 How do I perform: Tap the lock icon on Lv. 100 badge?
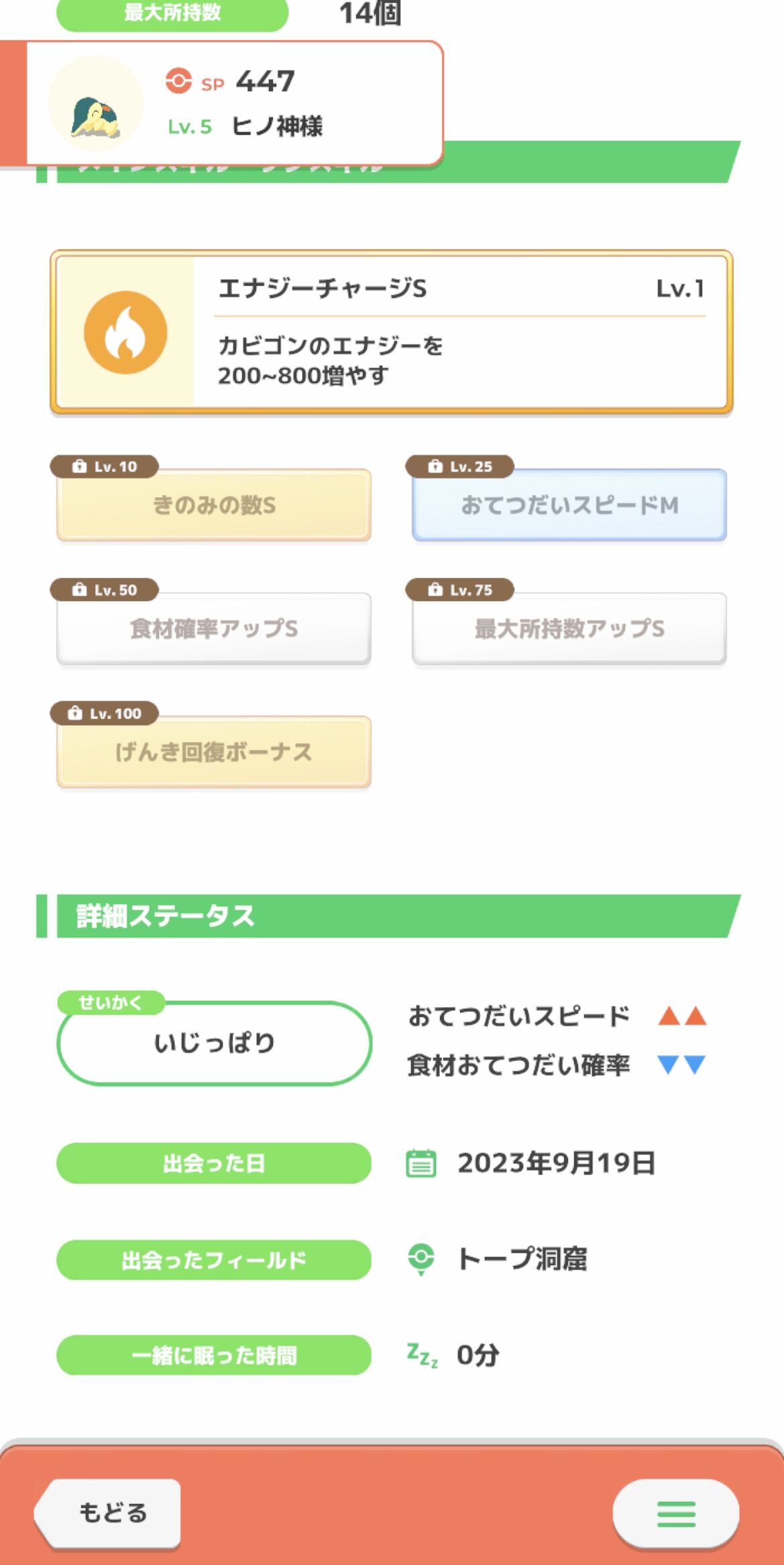75,713
